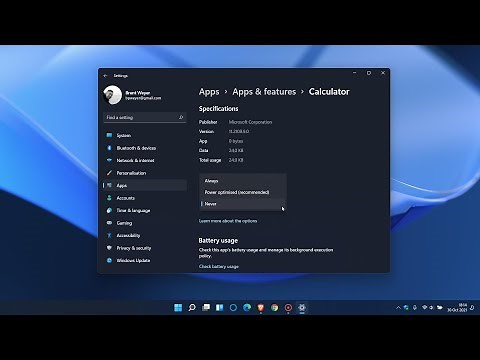
Task: Launch Cortana from the taskbar
Action: coord(233,307)
